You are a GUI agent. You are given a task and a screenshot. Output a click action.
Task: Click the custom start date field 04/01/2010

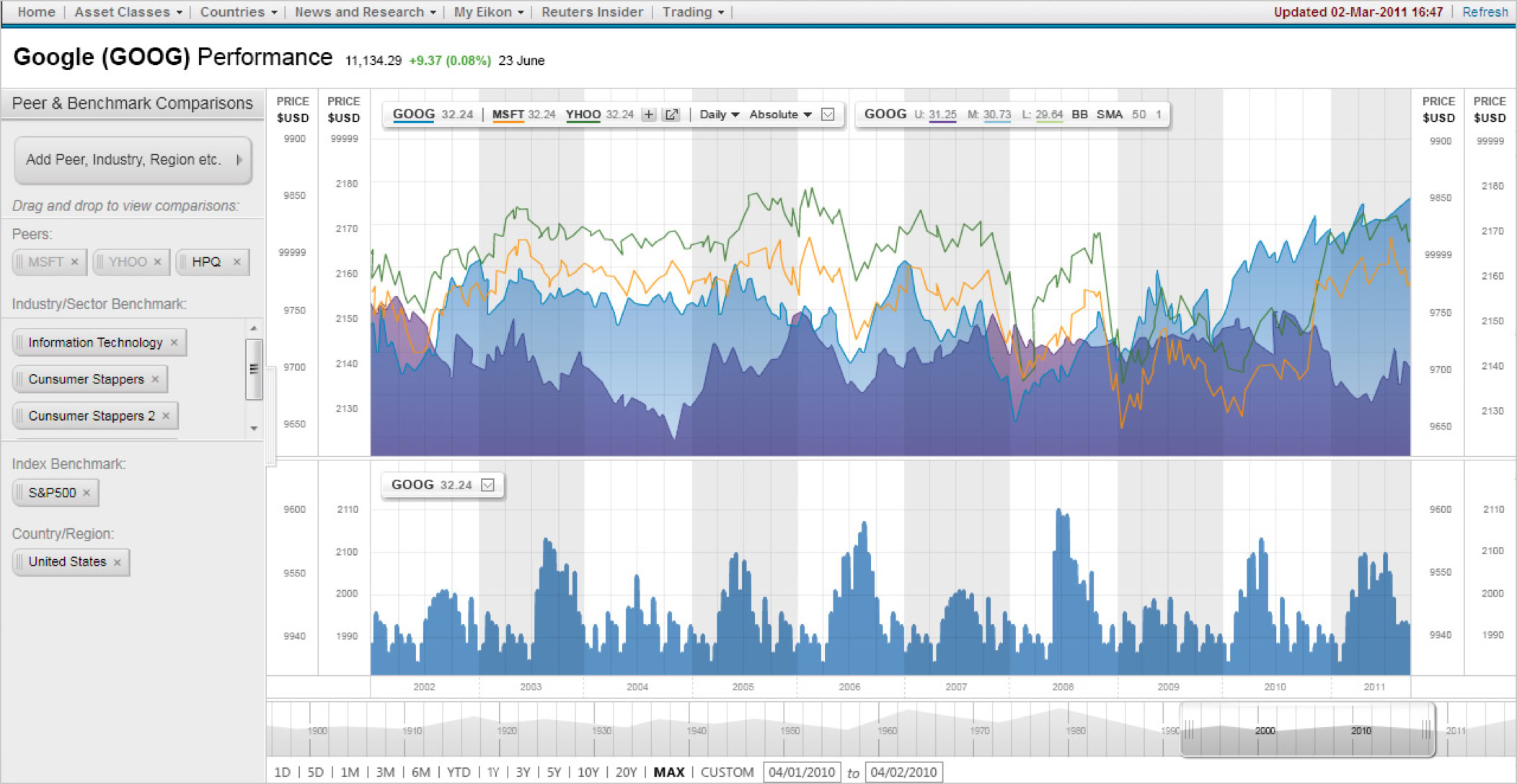(x=802, y=772)
